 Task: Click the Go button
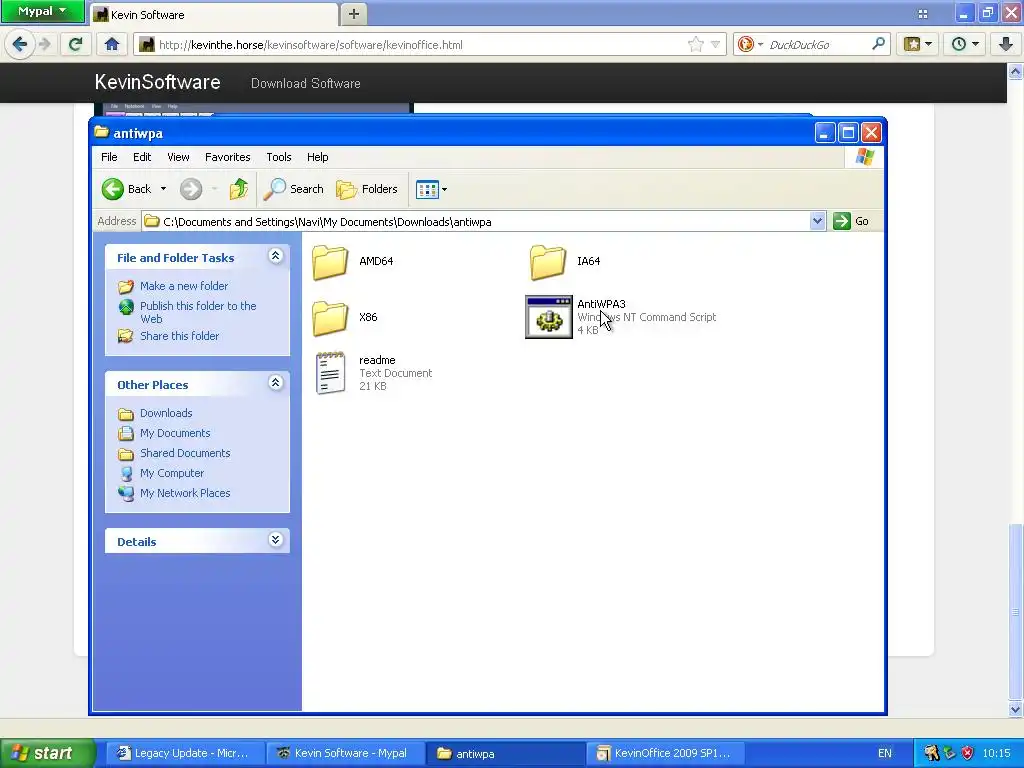pyautogui.click(x=852, y=221)
